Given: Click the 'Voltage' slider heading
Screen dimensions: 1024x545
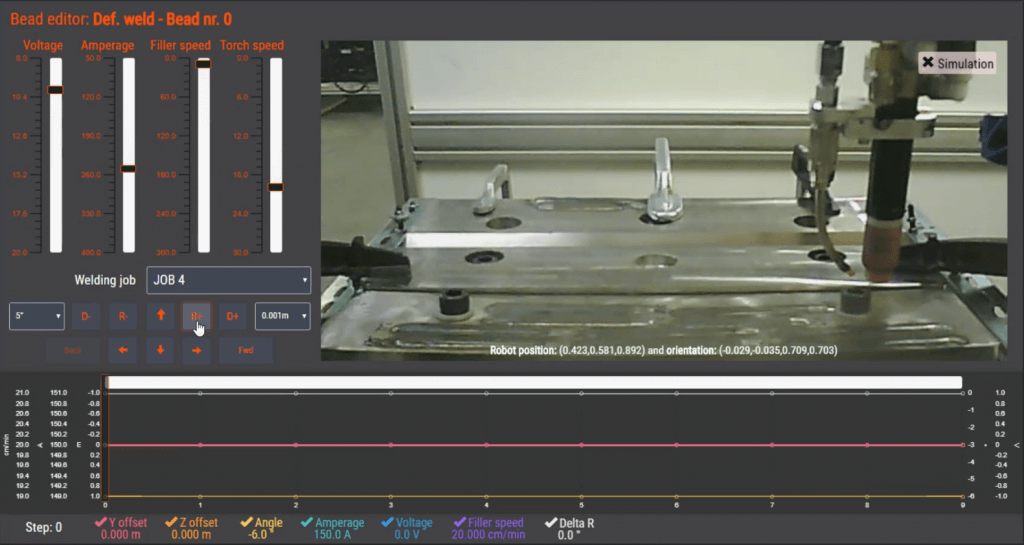Looking at the screenshot, I should (x=43, y=46).
